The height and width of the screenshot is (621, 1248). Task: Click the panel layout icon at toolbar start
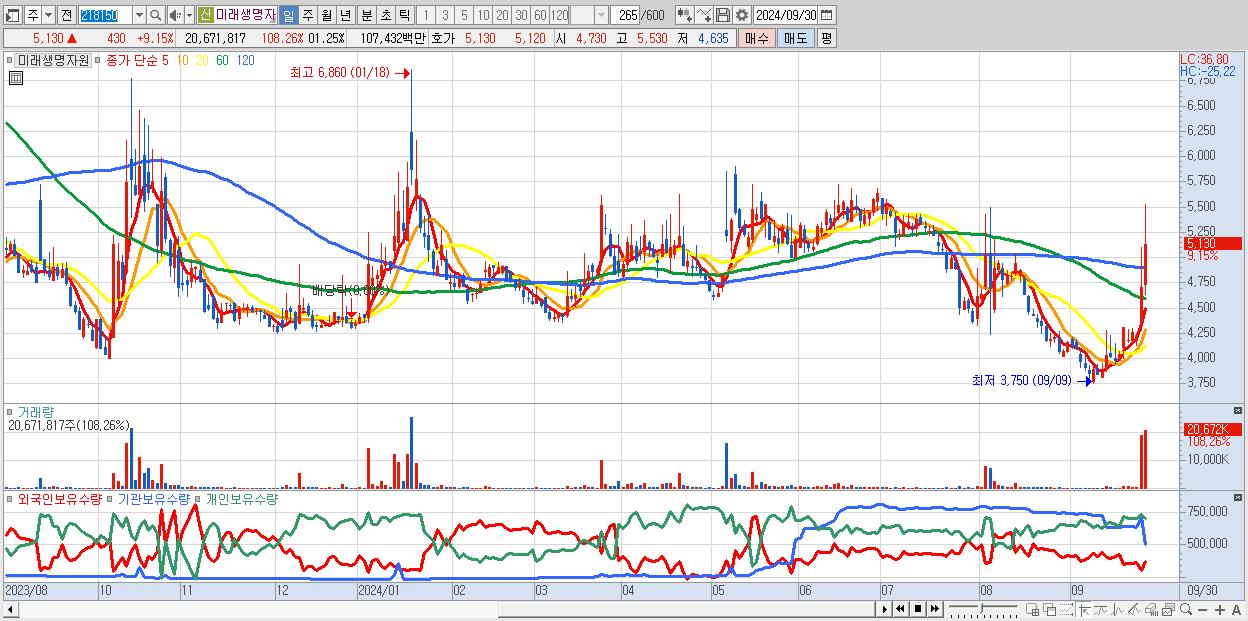(12, 15)
